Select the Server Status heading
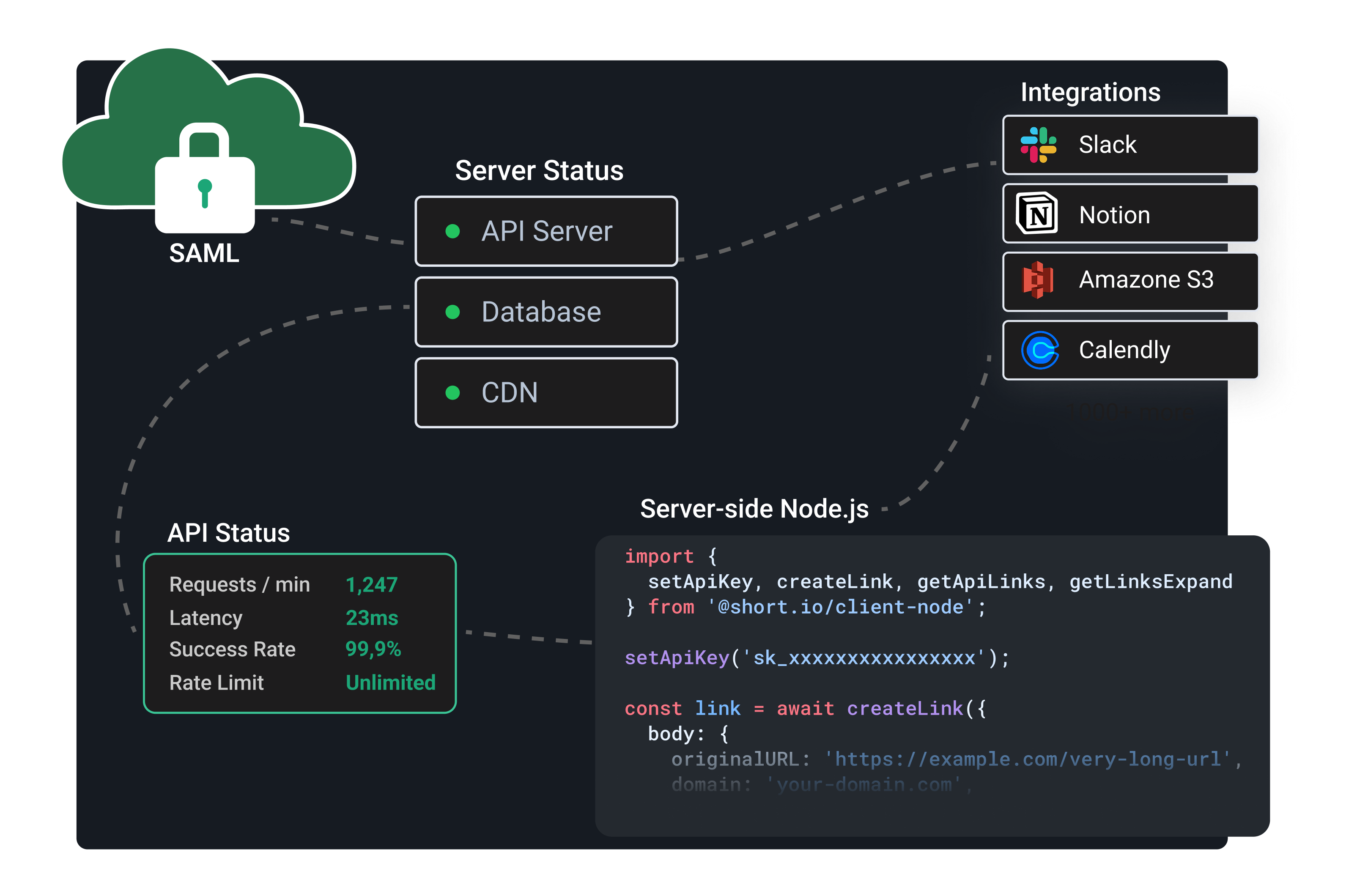Viewport: 1357px width, 896px height. (x=539, y=170)
